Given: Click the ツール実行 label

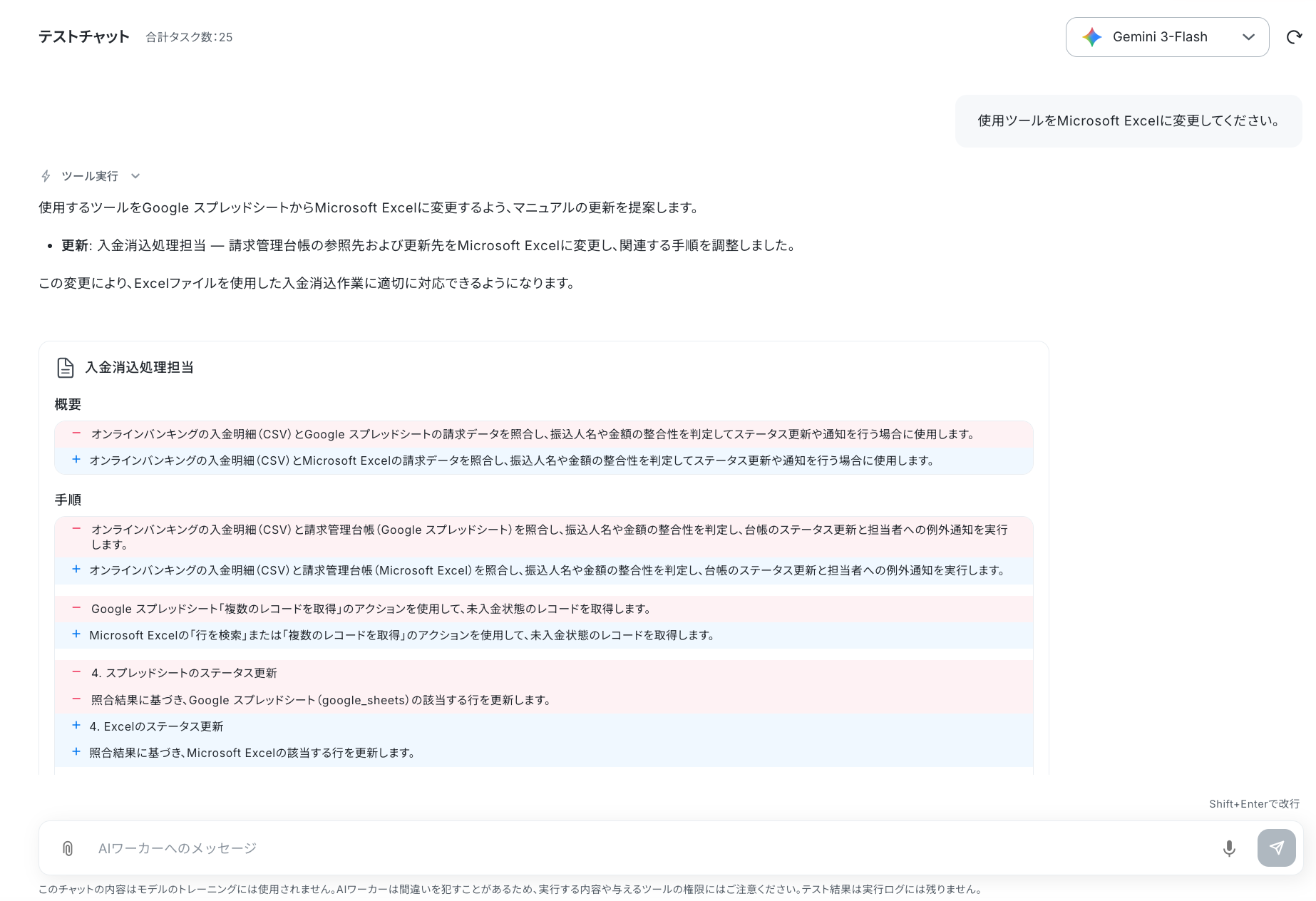Looking at the screenshot, I should pos(90,176).
